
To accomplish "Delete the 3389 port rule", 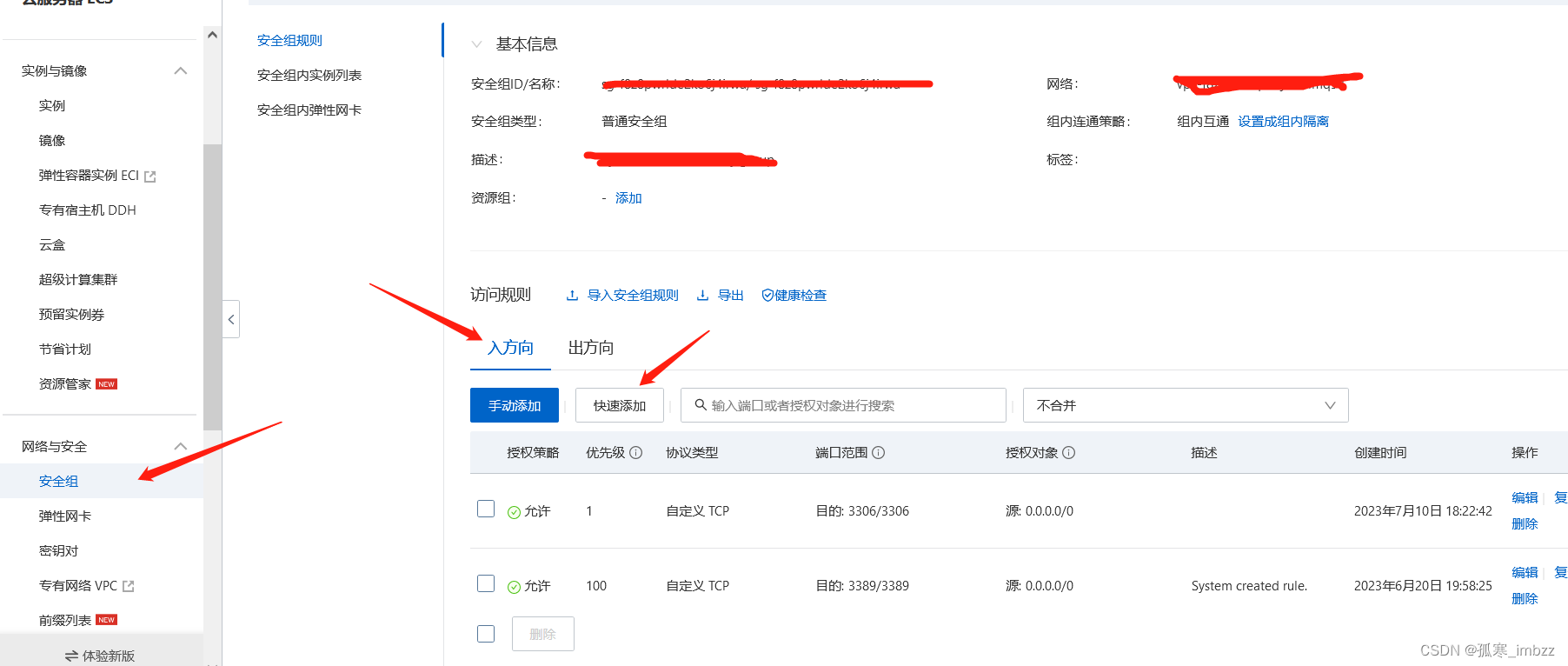I will [1525, 599].
